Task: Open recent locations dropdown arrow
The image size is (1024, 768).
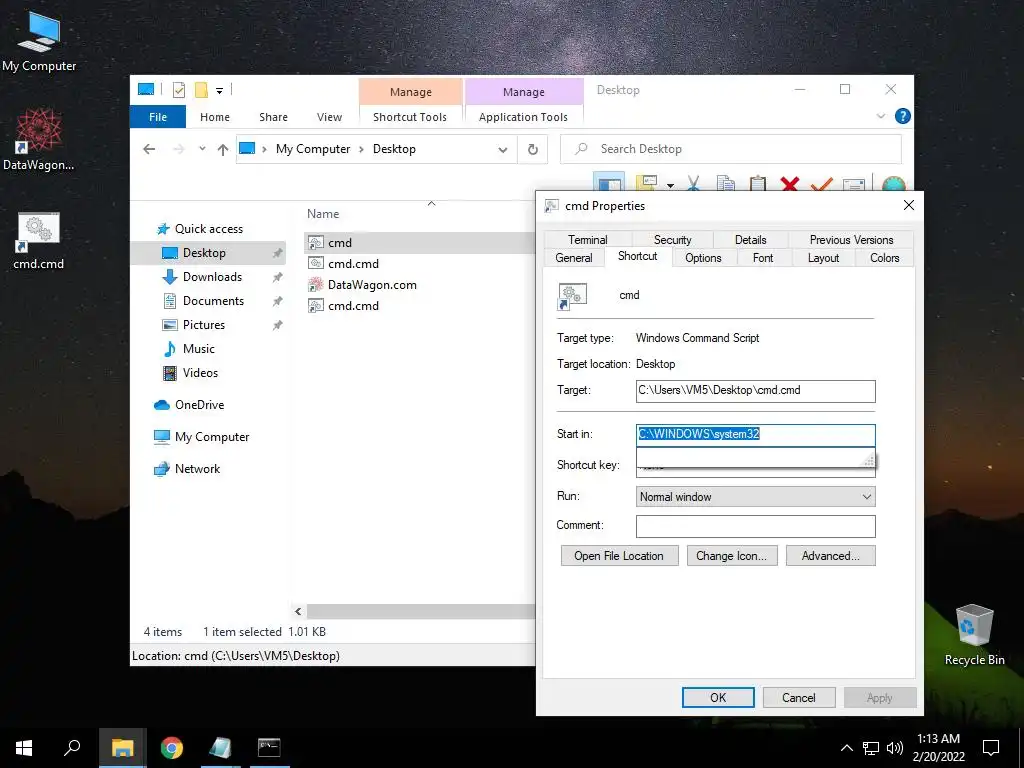Action: coord(202,149)
